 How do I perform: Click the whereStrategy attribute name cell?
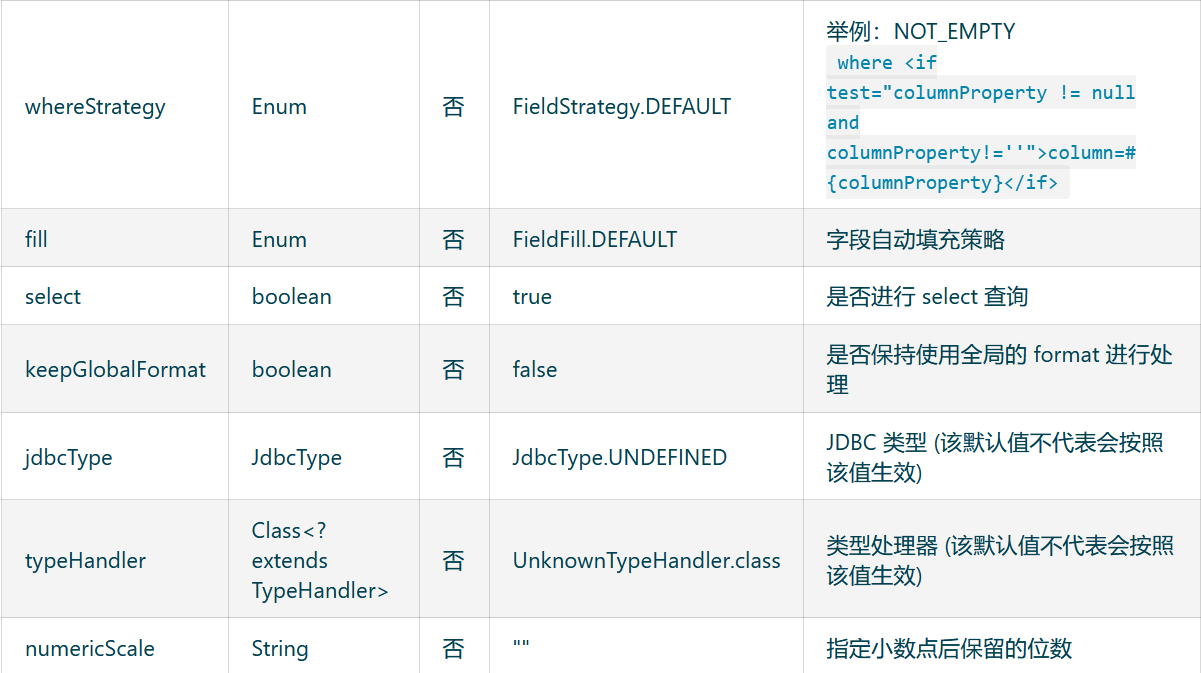95,107
